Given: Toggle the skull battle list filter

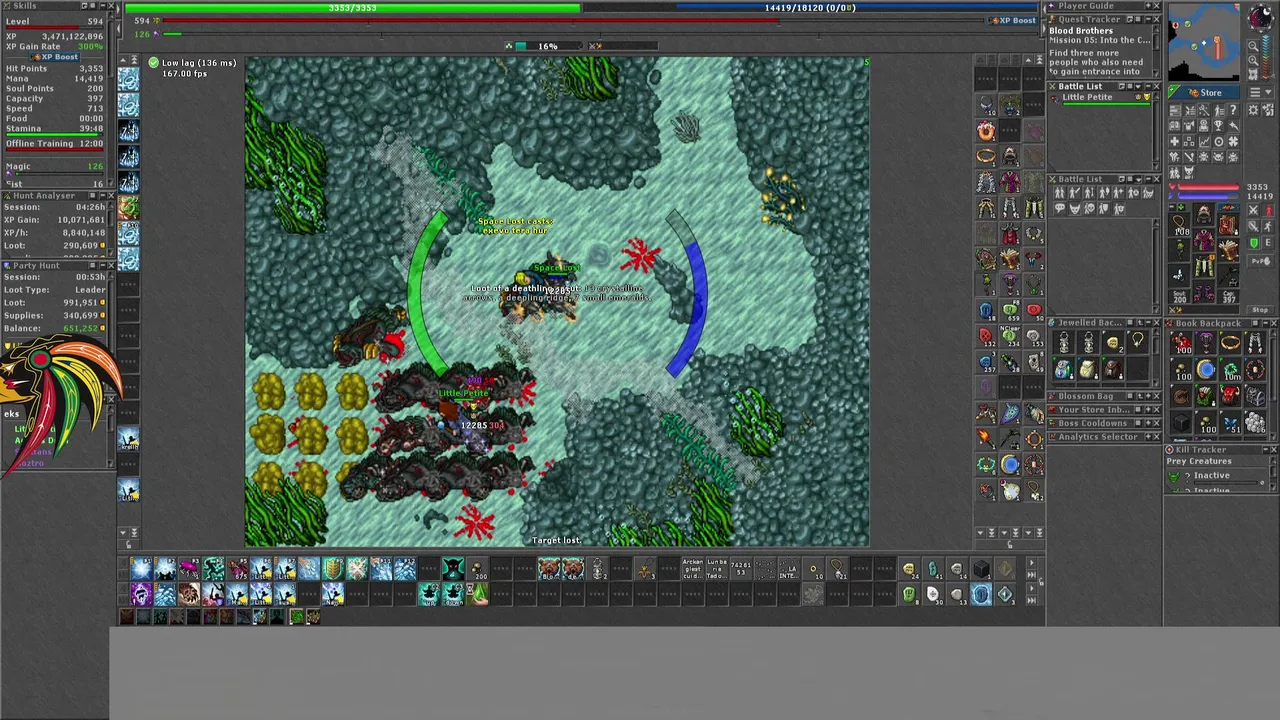Looking at the screenshot, I should pyautogui.click(x=1090, y=208).
